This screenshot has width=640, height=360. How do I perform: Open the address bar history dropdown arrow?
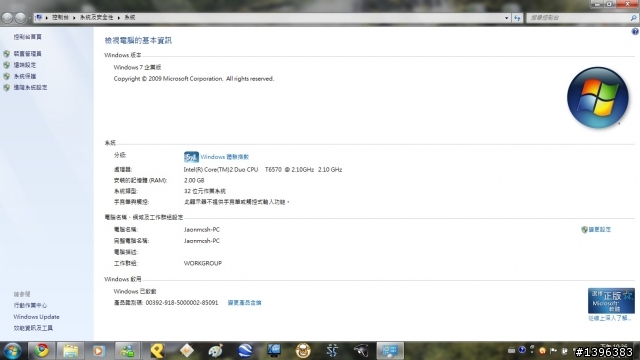(507, 18)
